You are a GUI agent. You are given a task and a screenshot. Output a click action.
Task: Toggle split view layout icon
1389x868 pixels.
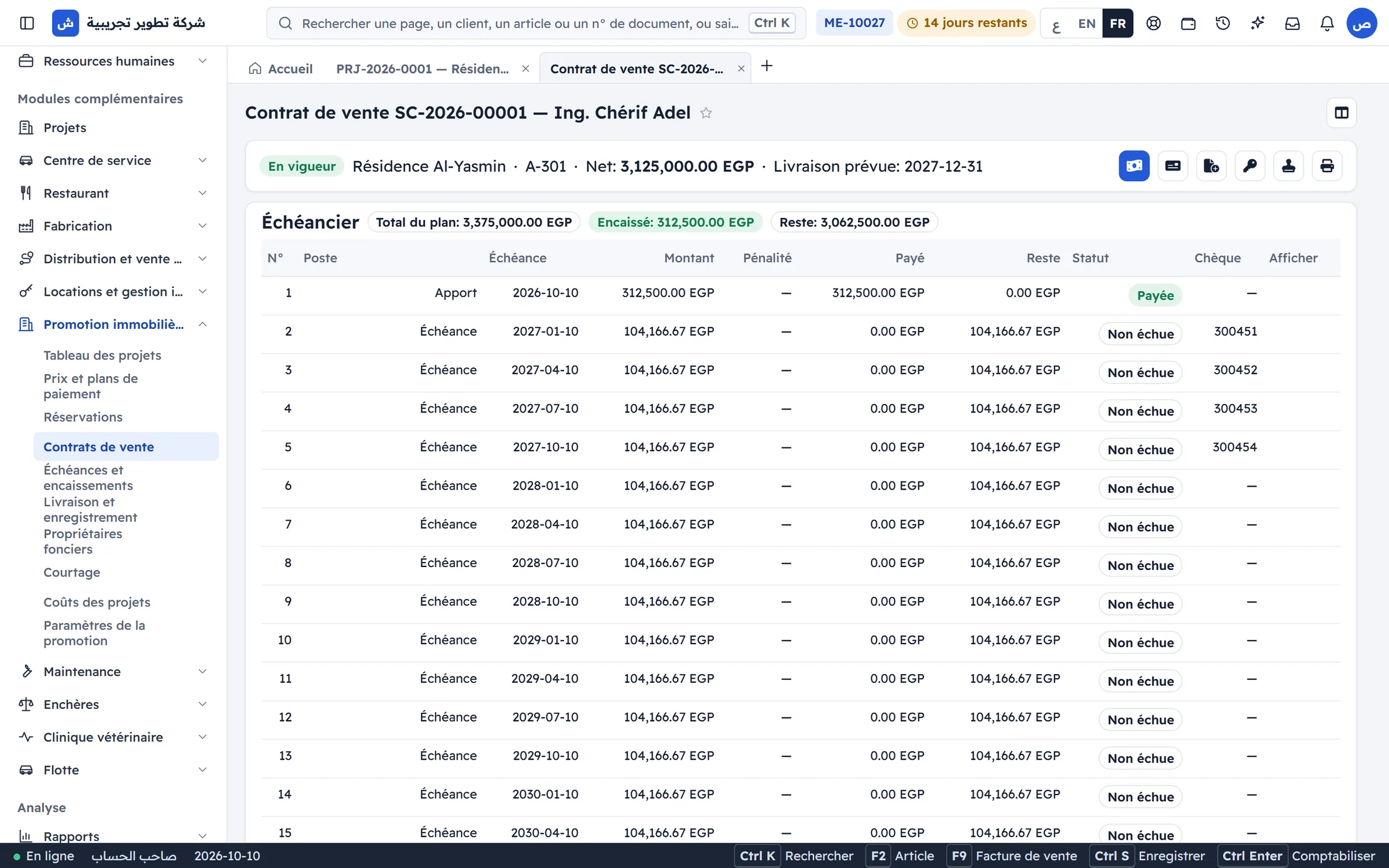pyautogui.click(x=1342, y=113)
